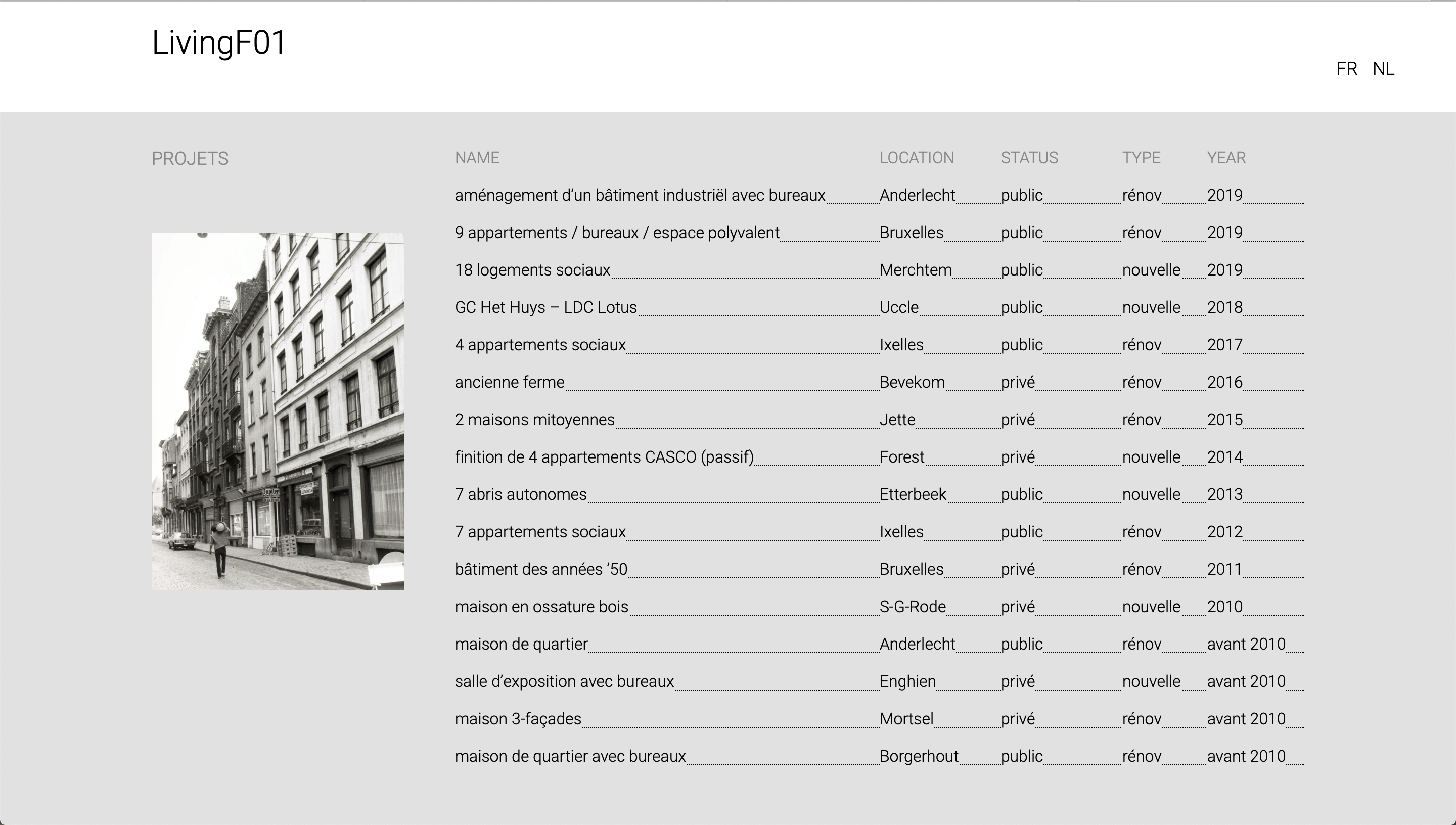1456x825 pixels.
Task: Click the year 2015 cell
Action: 1225,420
